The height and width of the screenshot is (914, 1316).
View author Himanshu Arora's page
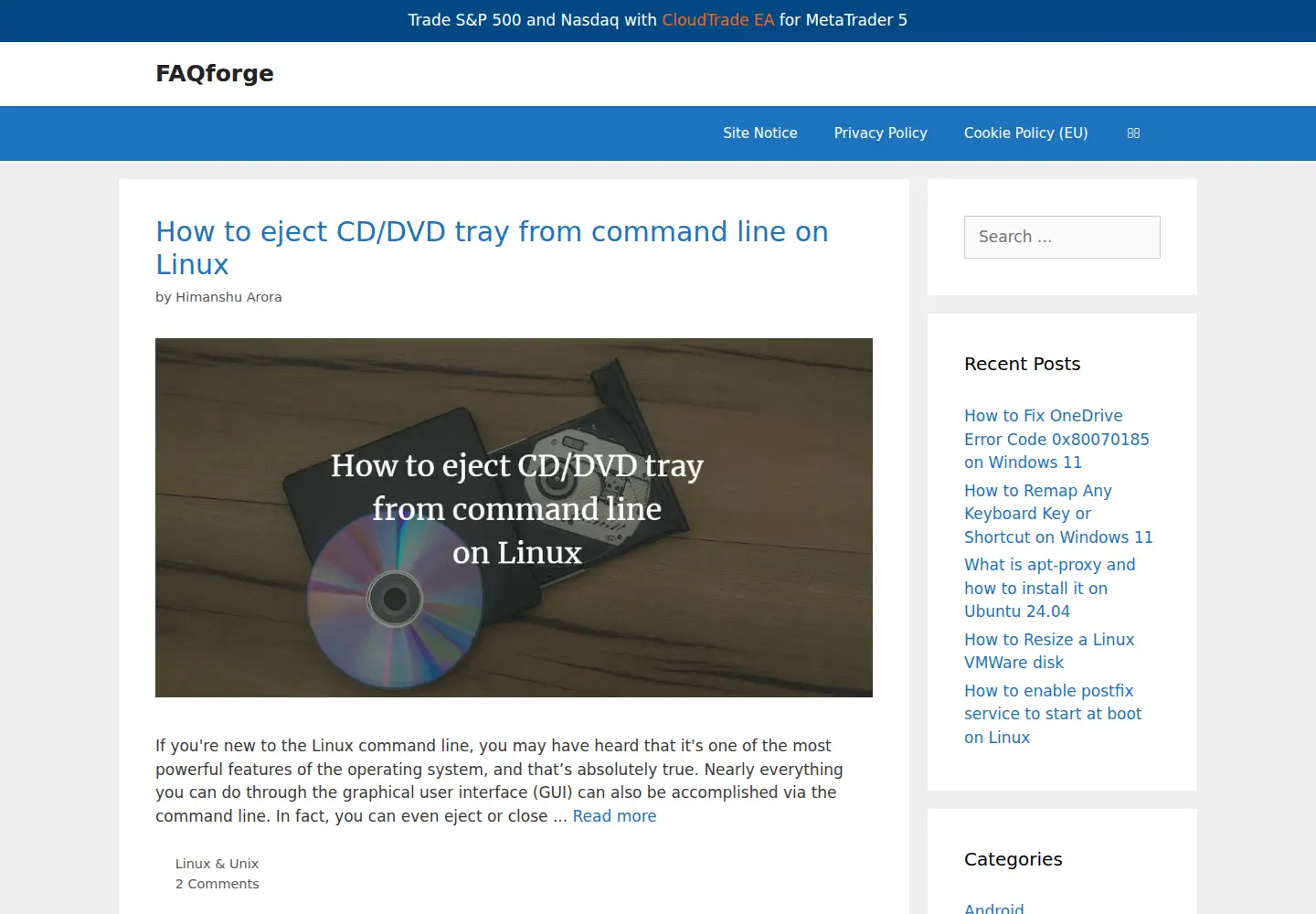point(228,297)
